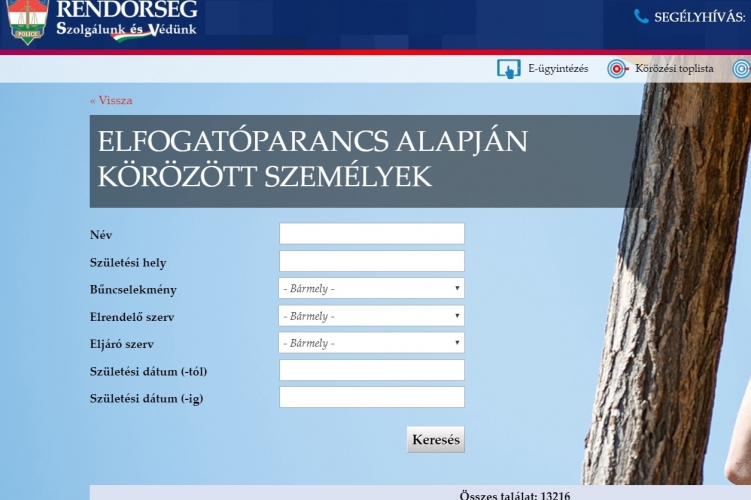Open the Eljáró szerv dropdown list
The height and width of the screenshot is (500, 751).
tap(371, 343)
